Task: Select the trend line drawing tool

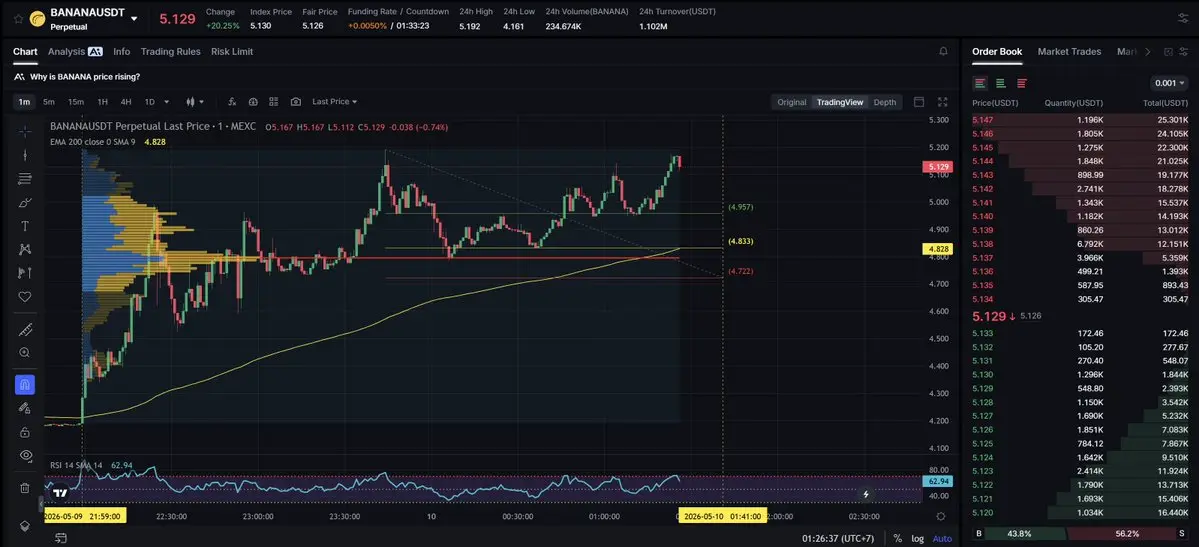Action: click(x=24, y=155)
